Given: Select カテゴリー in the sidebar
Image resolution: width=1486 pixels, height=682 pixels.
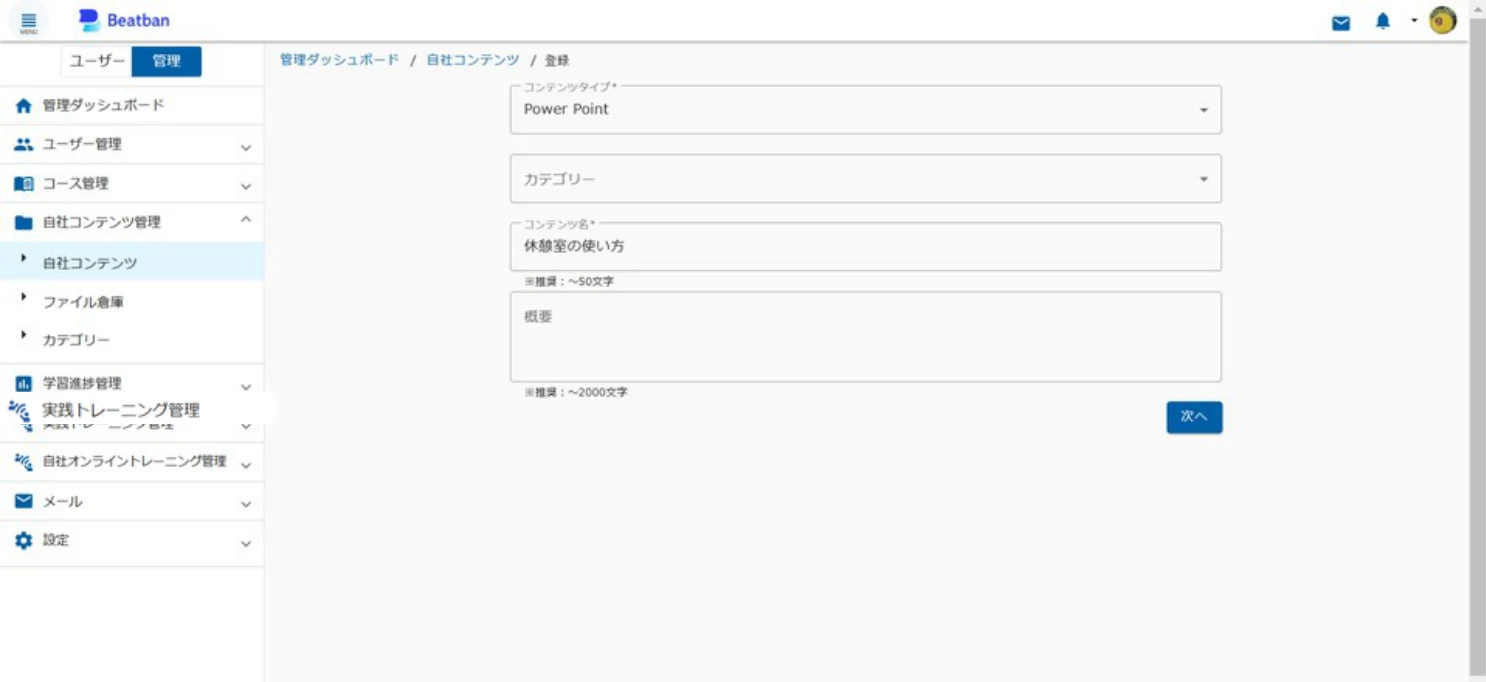Looking at the screenshot, I should click(x=132, y=340).
